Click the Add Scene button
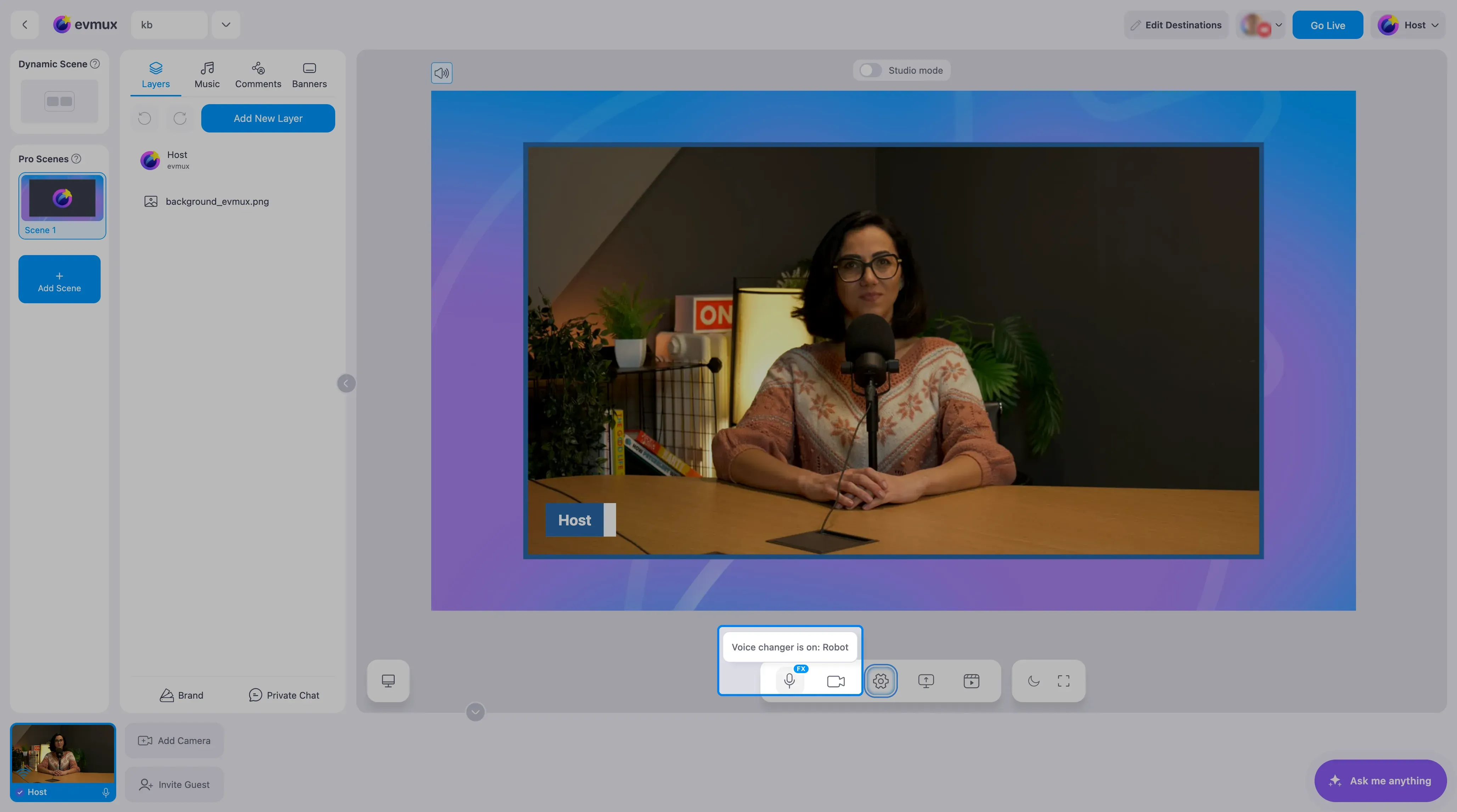The width and height of the screenshot is (1457, 812). tap(60, 279)
